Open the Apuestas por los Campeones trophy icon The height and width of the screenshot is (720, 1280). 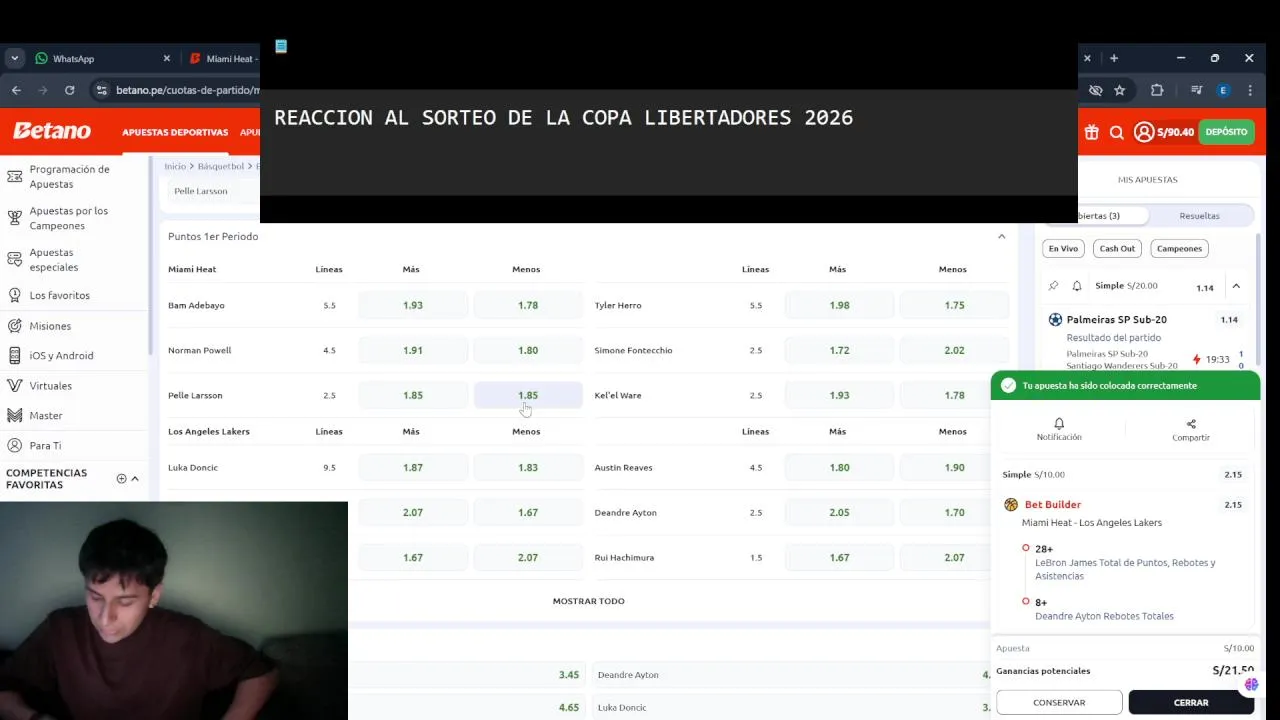14,218
